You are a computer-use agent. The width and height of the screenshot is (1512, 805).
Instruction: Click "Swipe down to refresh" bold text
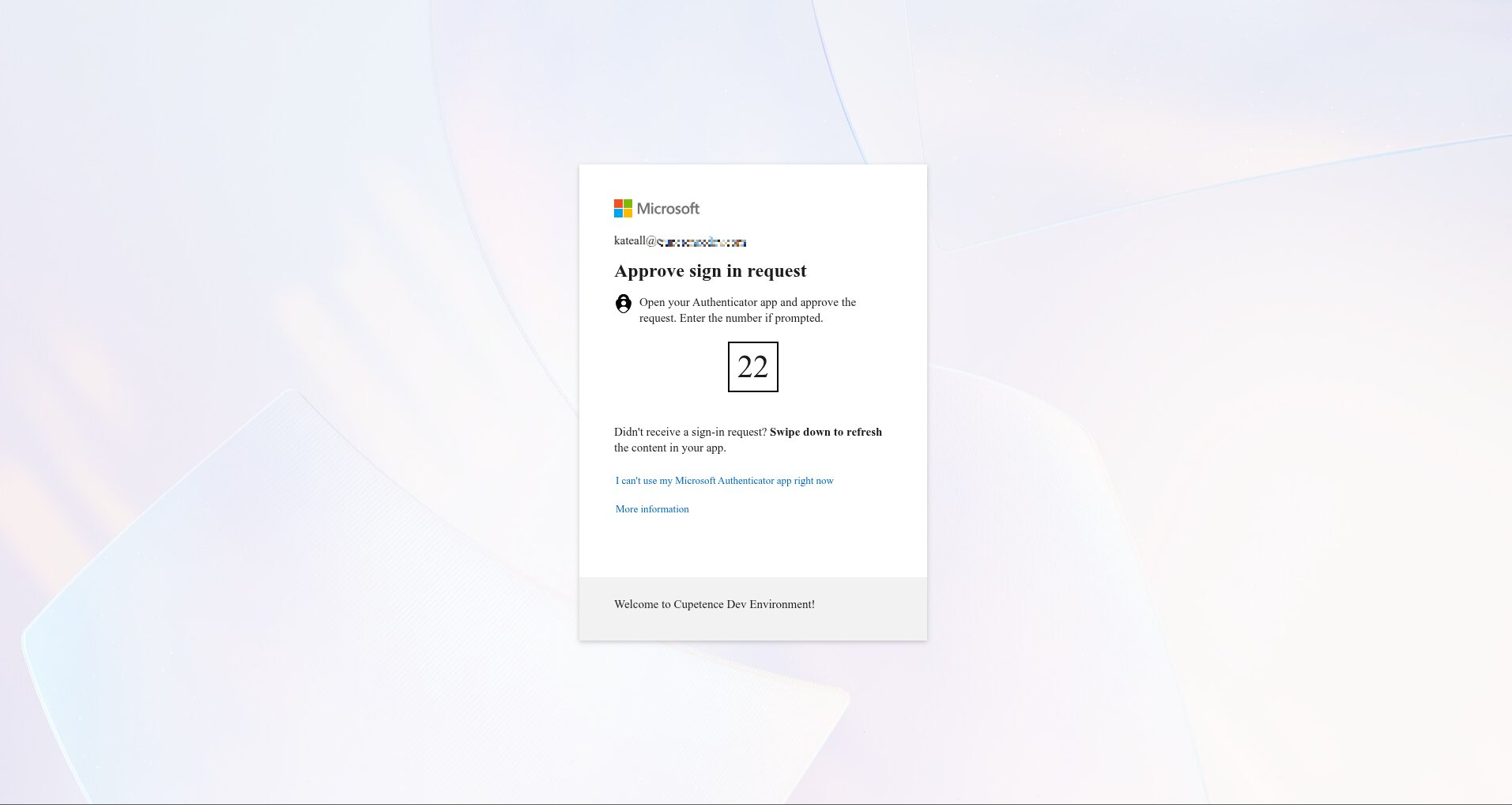click(826, 432)
